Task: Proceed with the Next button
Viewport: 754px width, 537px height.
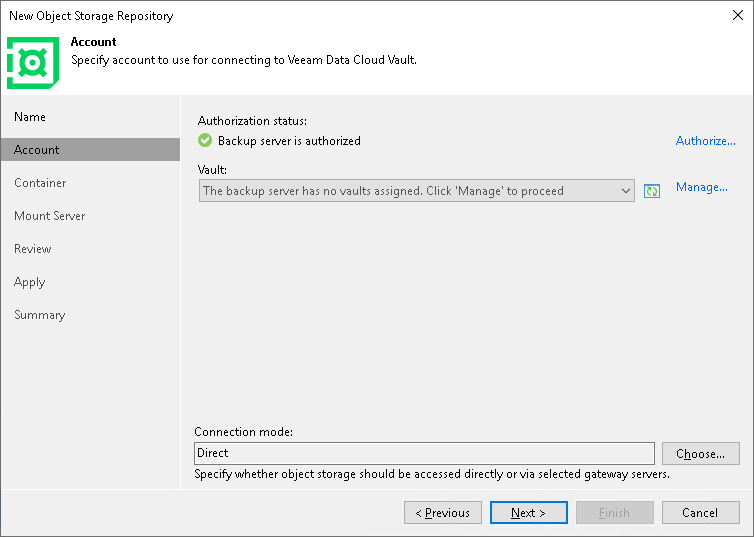Action: 528,513
